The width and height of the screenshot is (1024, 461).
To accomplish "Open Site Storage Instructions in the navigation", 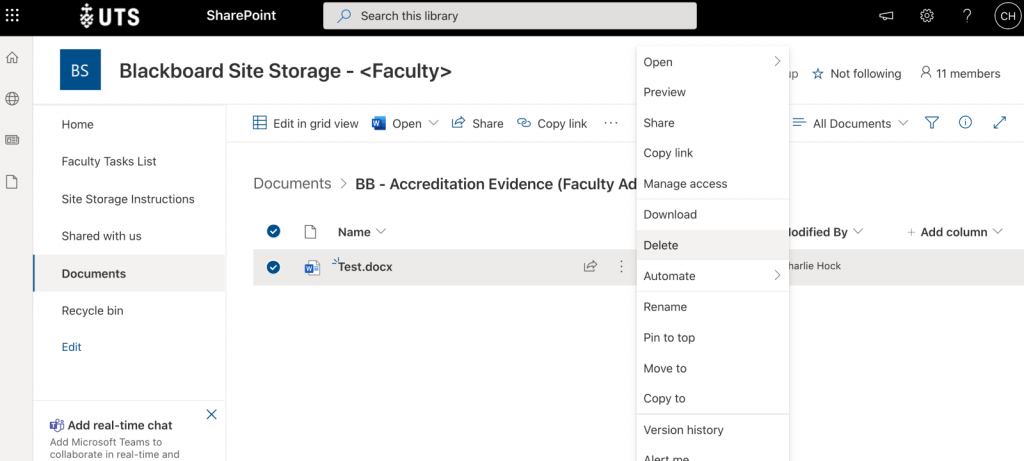I will (129, 199).
